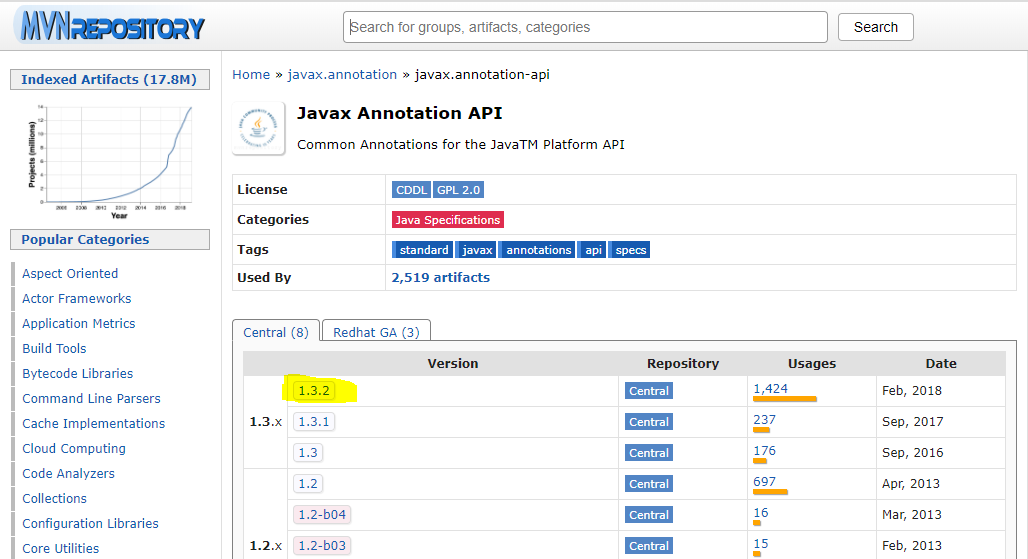This screenshot has height=559, width=1028.
Task: Click Central repository for version 1.2
Action: coord(649,484)
